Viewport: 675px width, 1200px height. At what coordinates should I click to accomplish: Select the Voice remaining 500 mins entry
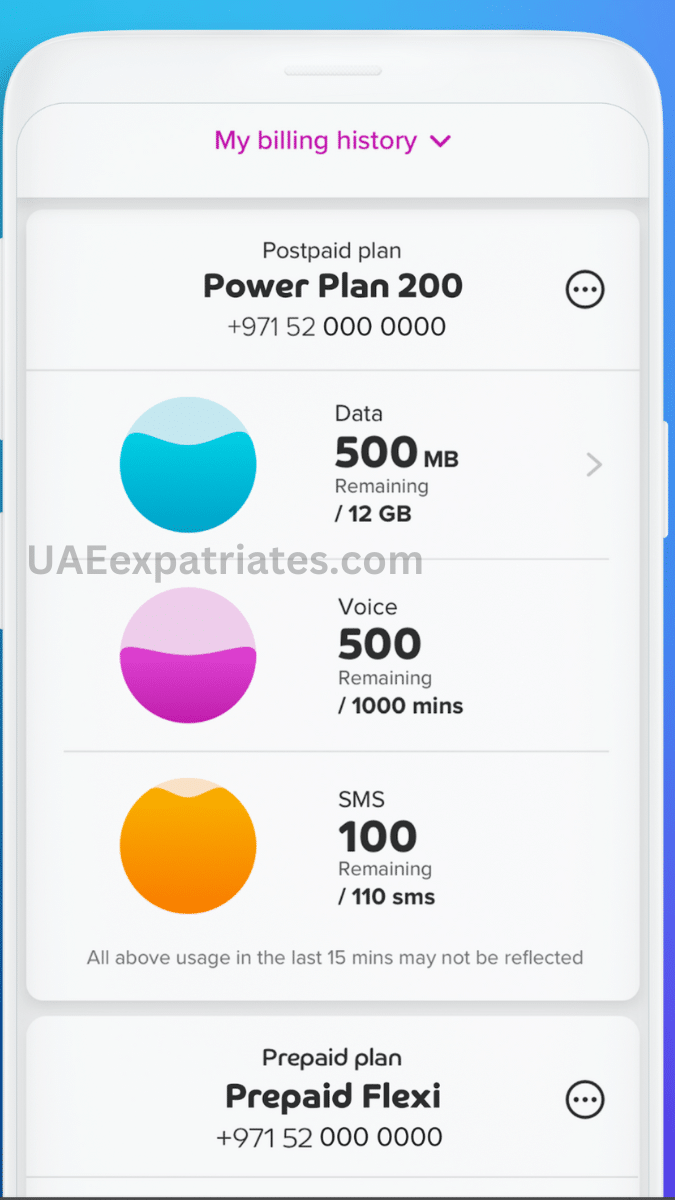(x=377, y=644)
